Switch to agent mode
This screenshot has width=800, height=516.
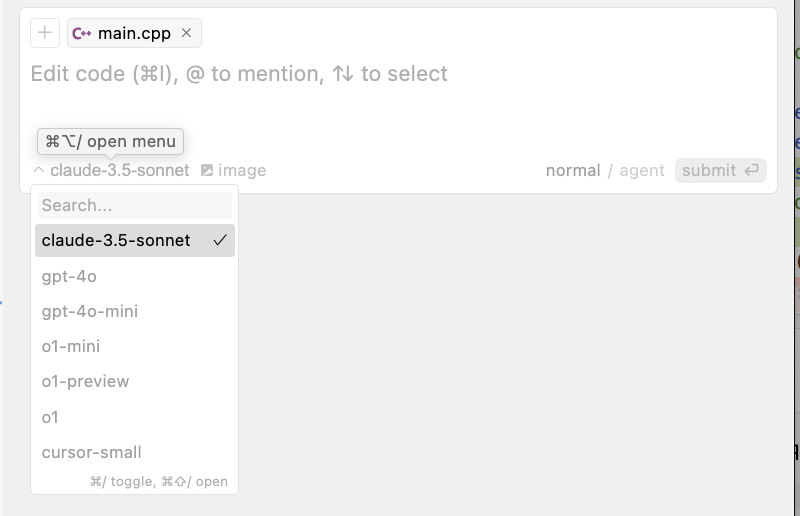pos(642,170)
